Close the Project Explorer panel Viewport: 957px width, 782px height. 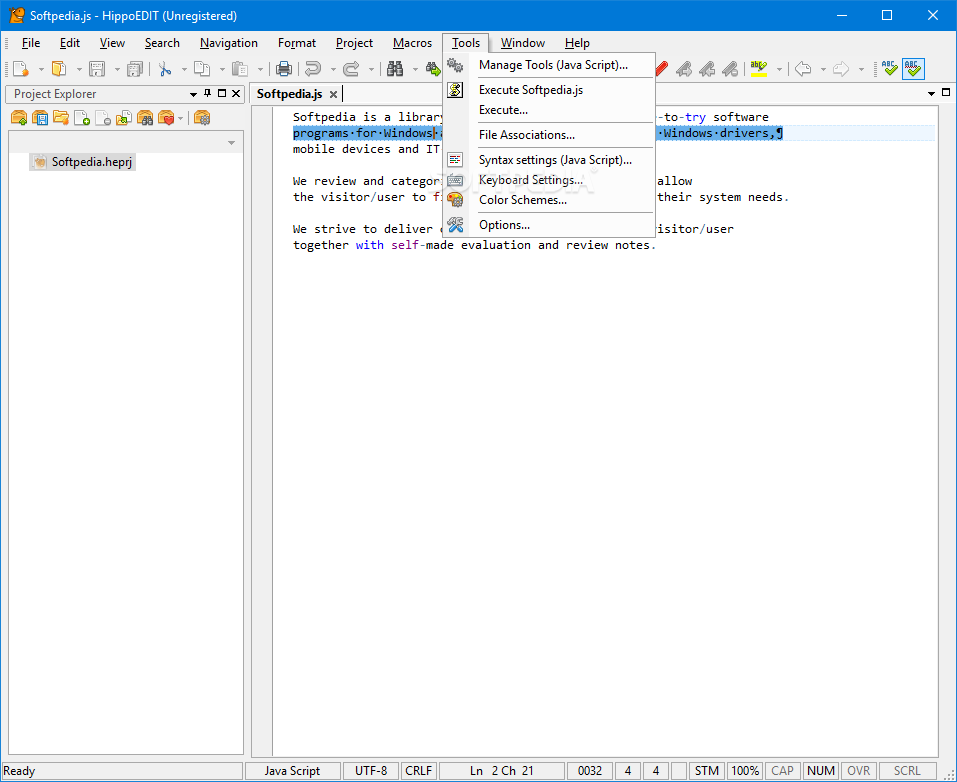(236, 93)
